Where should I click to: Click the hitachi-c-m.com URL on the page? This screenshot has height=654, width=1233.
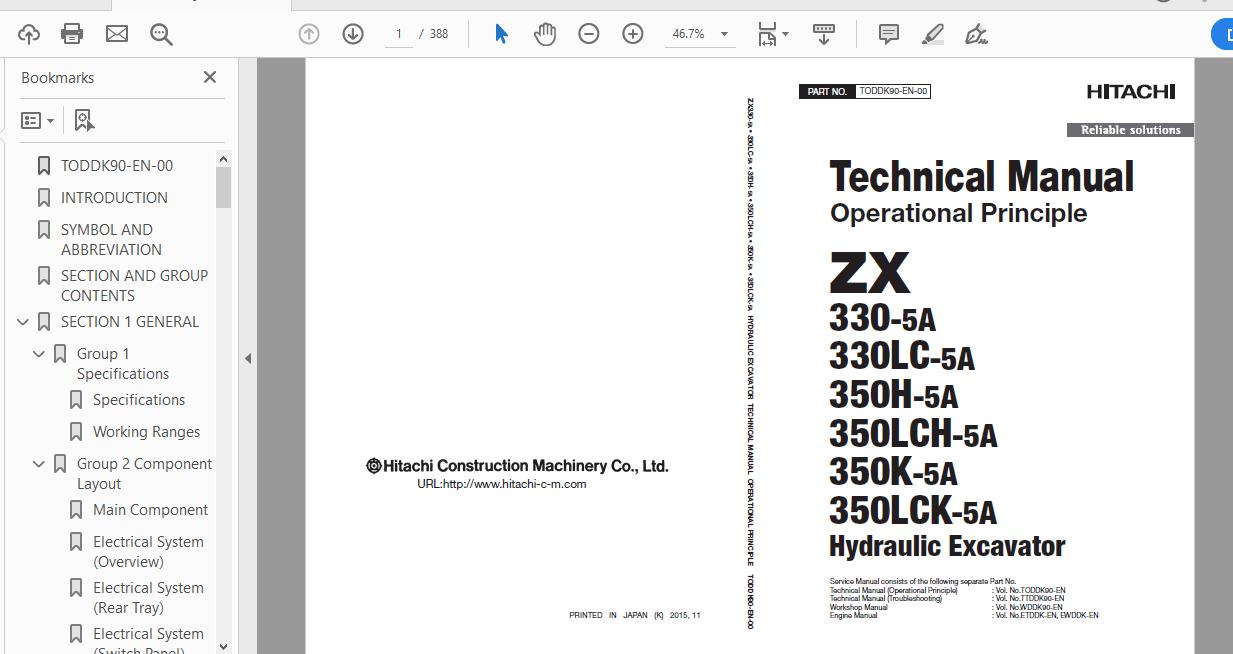pyautogui.click(x=501, y=484)
